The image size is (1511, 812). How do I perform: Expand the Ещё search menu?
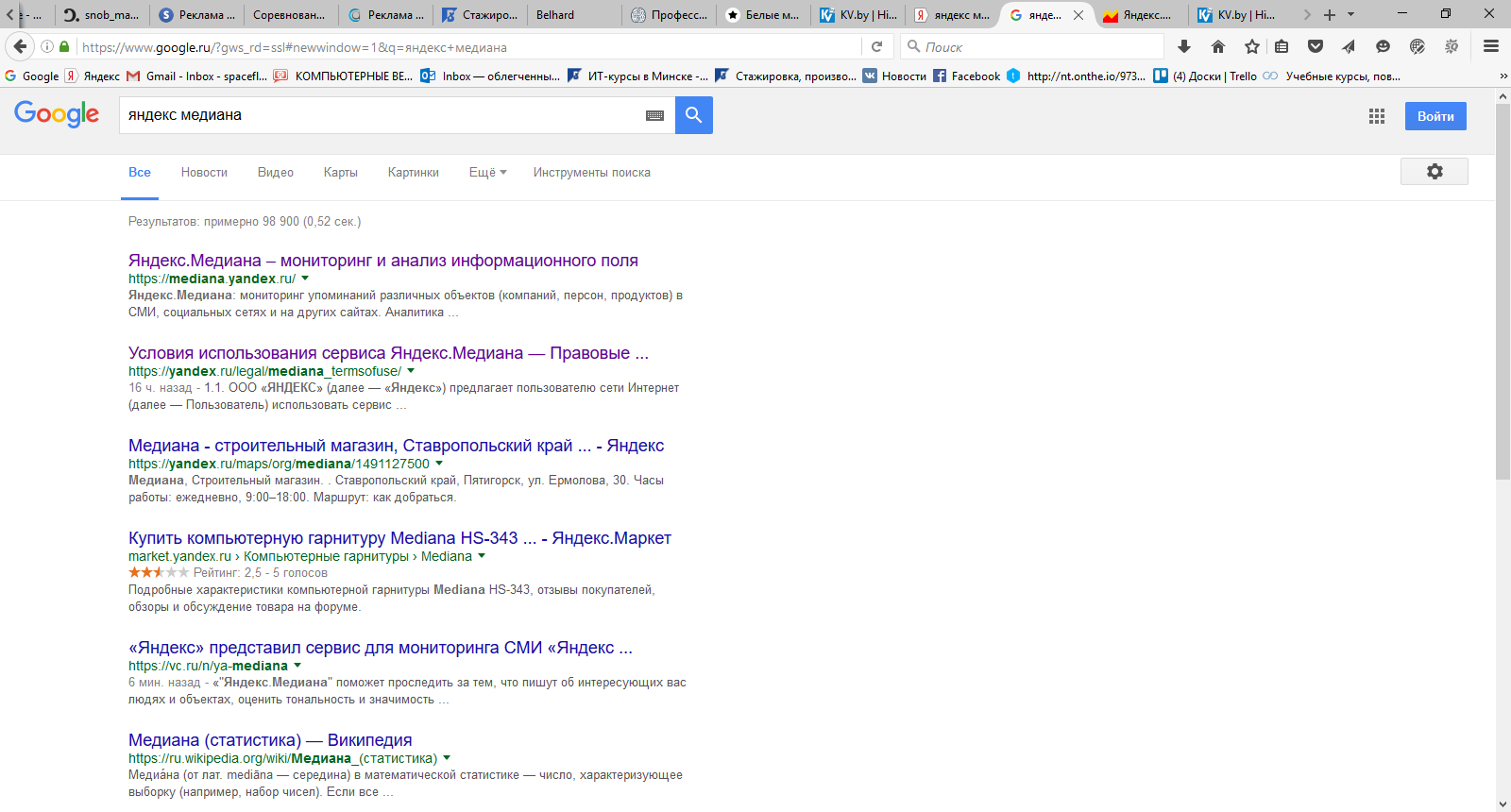tap(488, 173)
